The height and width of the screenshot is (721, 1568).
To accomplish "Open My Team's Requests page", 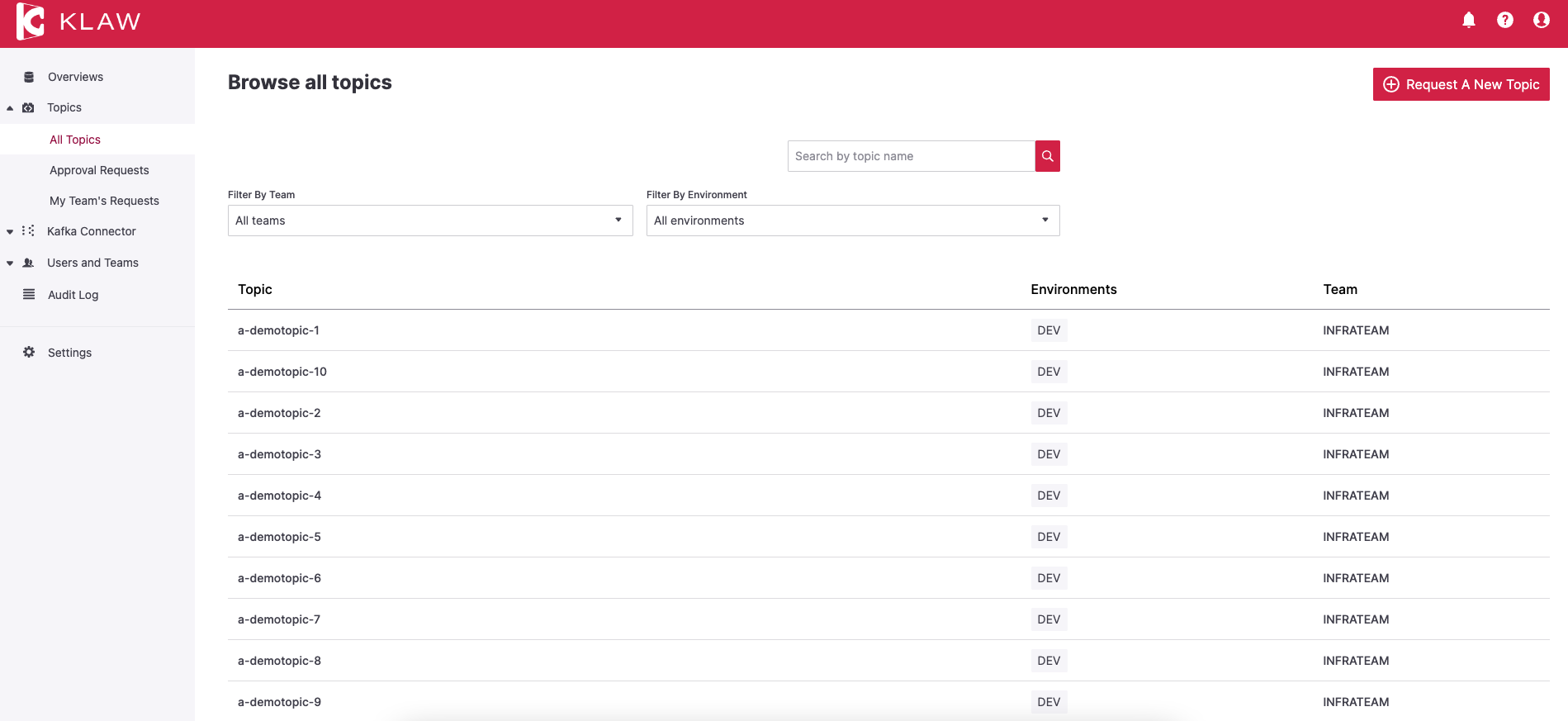I will tap(104, 201).
